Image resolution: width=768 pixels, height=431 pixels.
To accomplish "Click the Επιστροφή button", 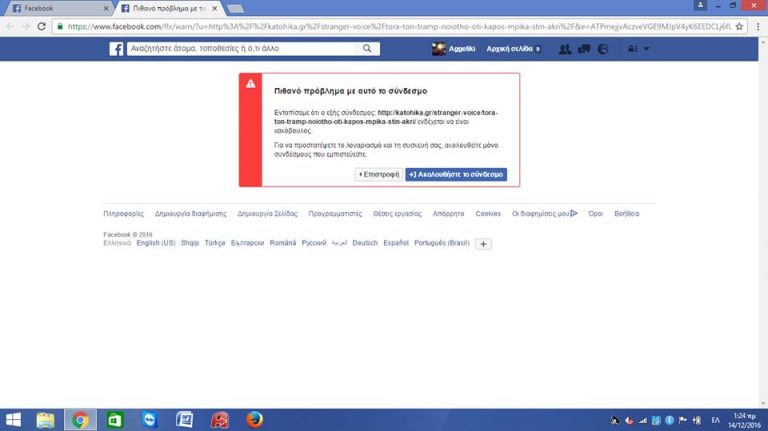I will tap(379, 174).
